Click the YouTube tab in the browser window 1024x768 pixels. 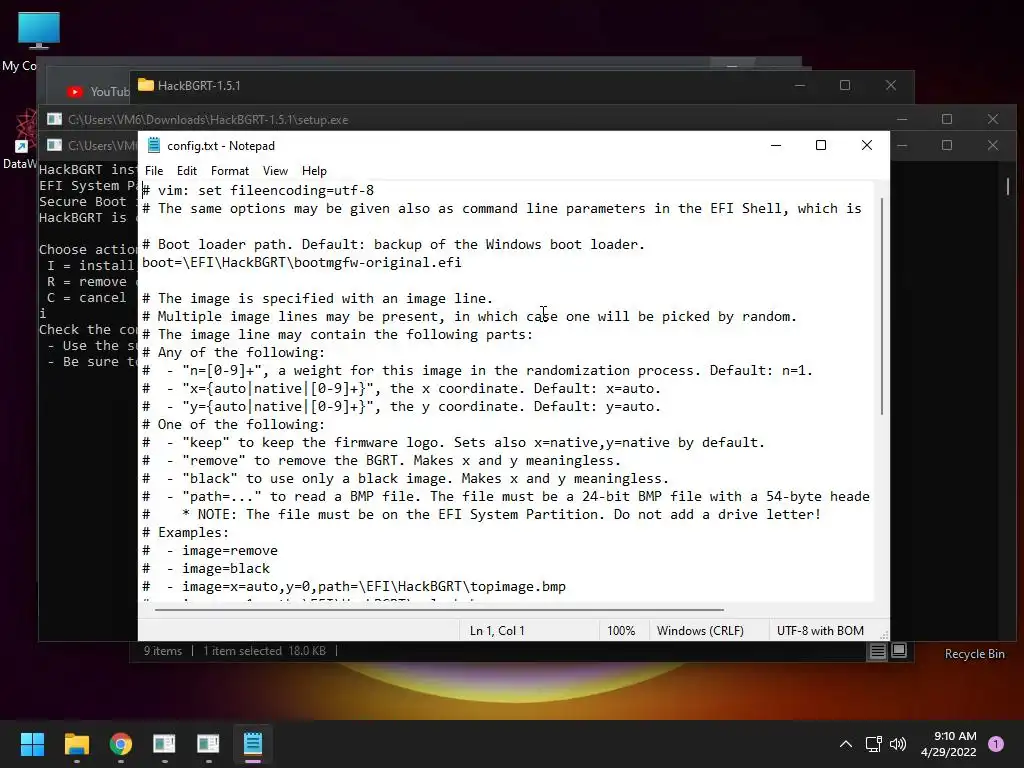click(x=98, y=92)
